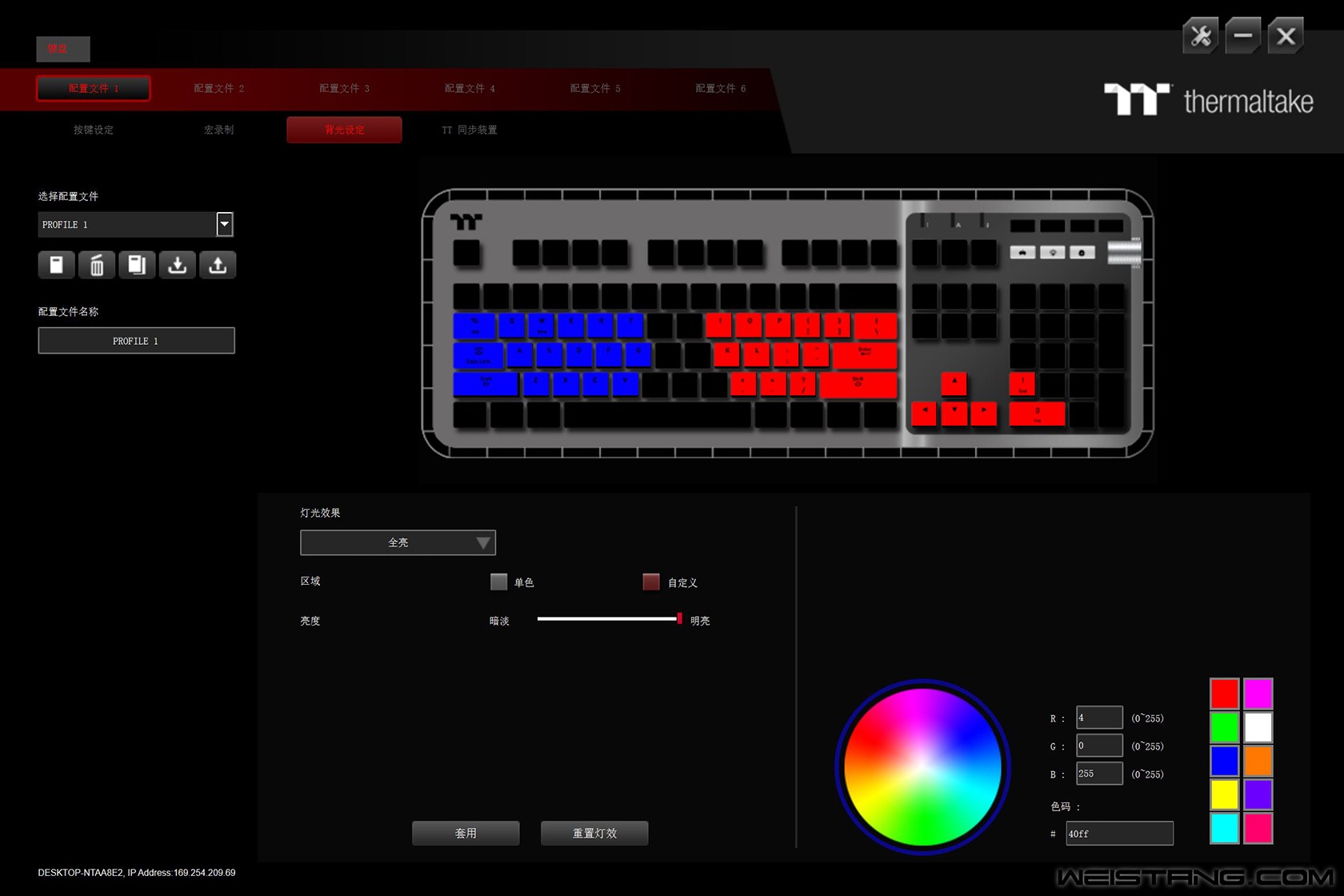Select the red numpad 0 key
This screenshot has height=896, width=1344.
(1037, 414)
